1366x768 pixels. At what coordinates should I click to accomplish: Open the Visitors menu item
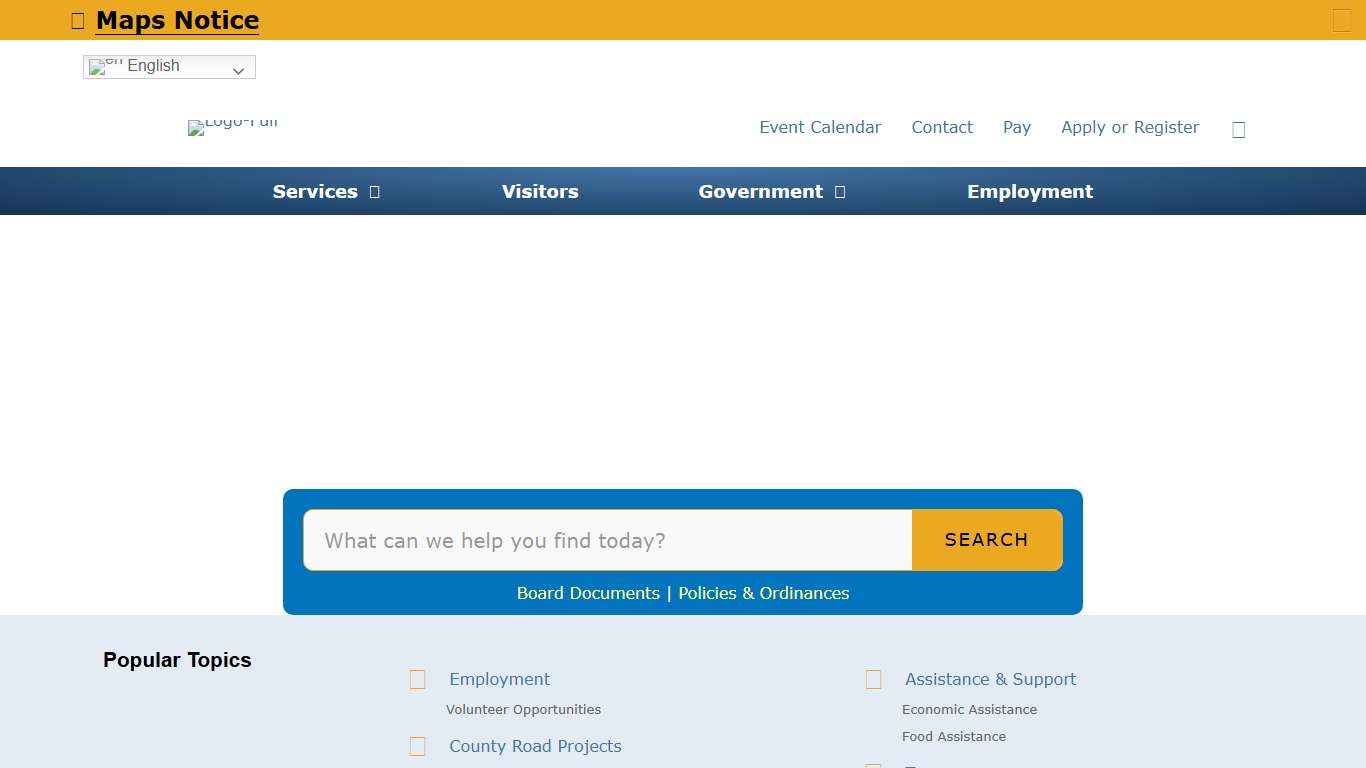[540, 192]
